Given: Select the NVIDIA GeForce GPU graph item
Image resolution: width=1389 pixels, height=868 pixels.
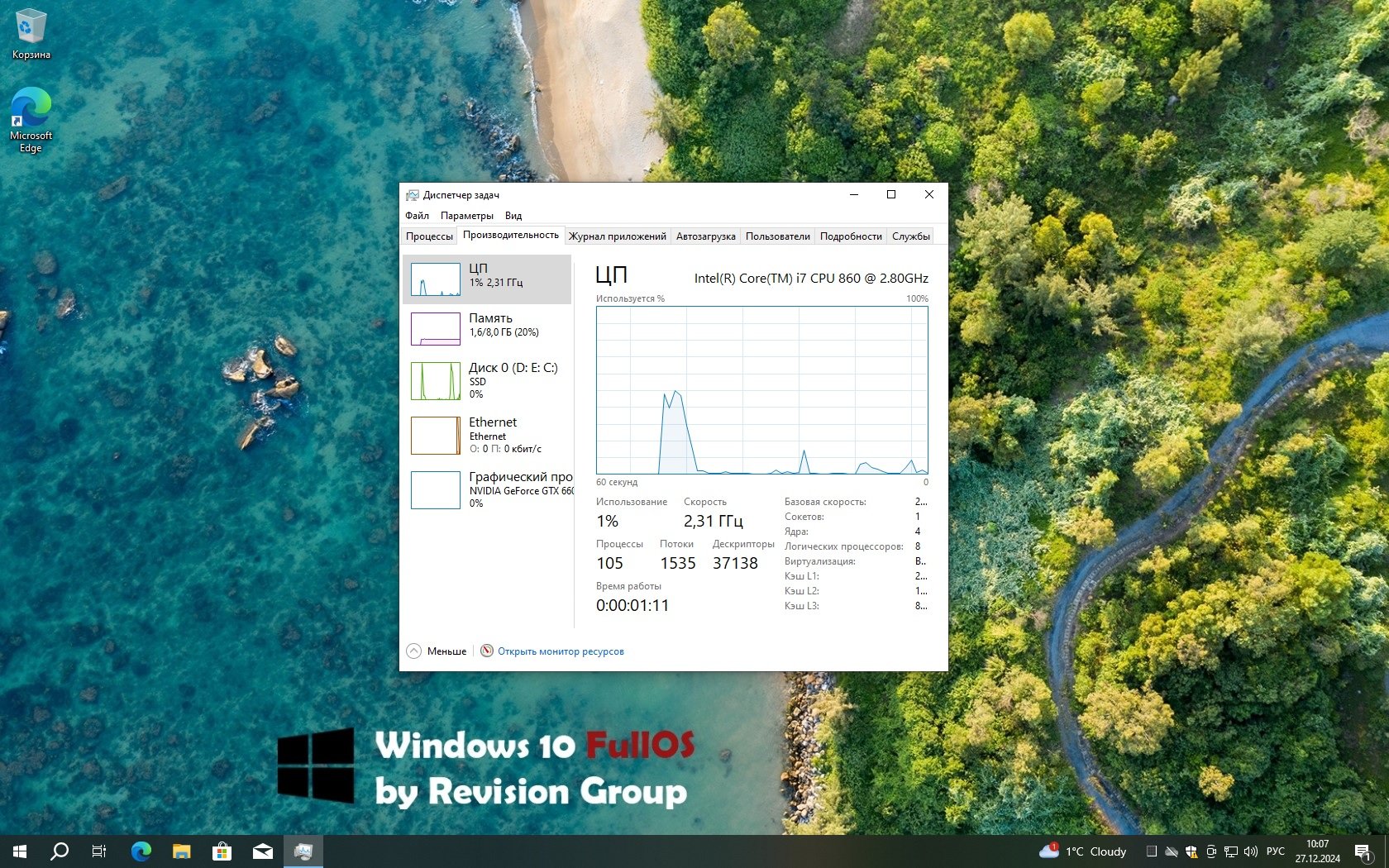Looking at the screenshot, I should click(488, 489).
